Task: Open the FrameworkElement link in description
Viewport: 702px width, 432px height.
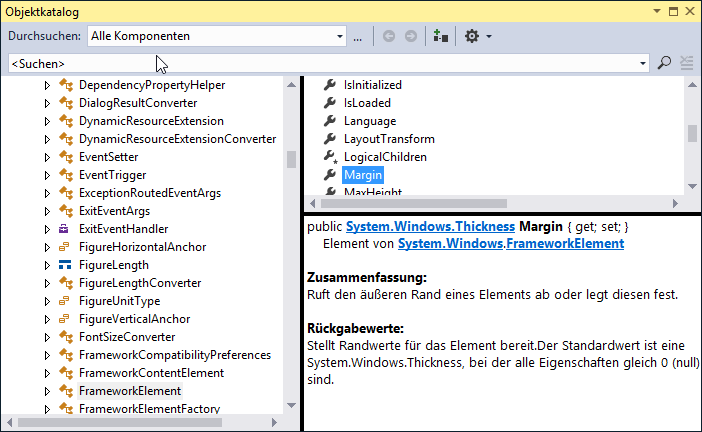Action: click(x=565, y=244)
